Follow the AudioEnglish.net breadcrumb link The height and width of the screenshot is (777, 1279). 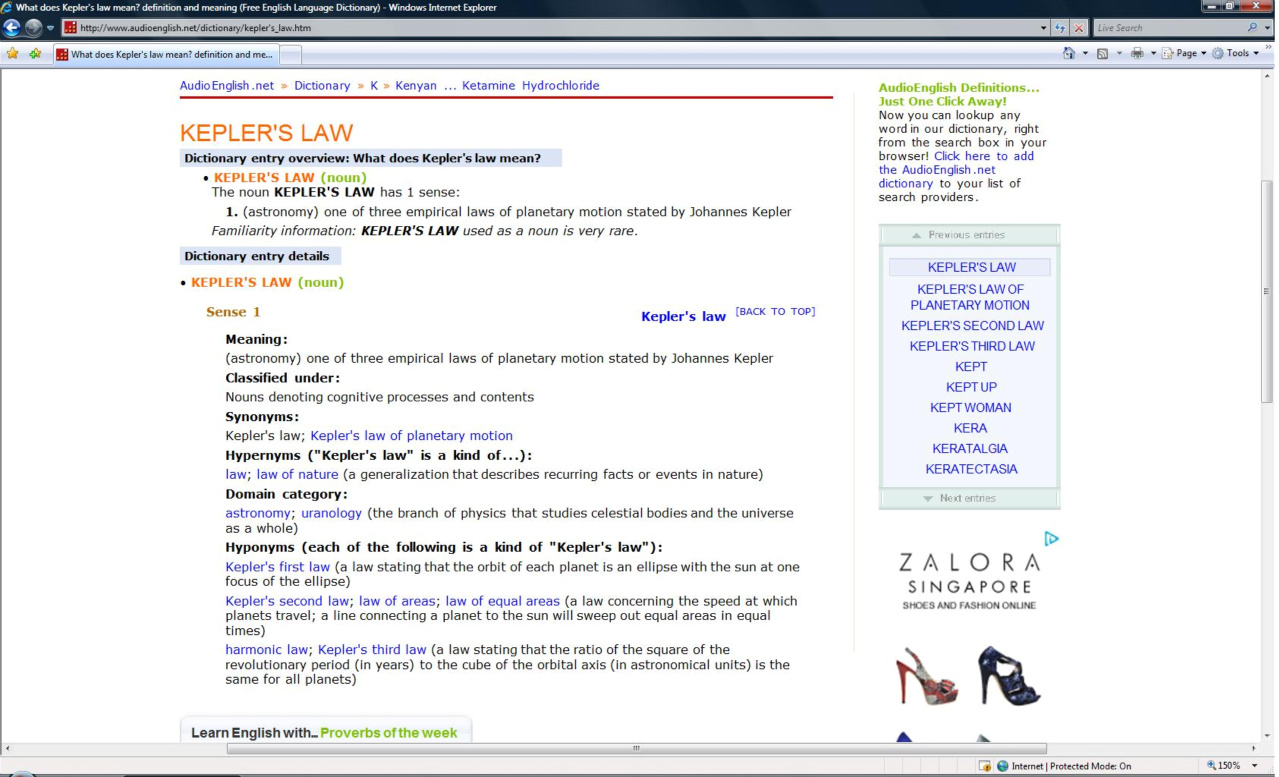[227, 86]
